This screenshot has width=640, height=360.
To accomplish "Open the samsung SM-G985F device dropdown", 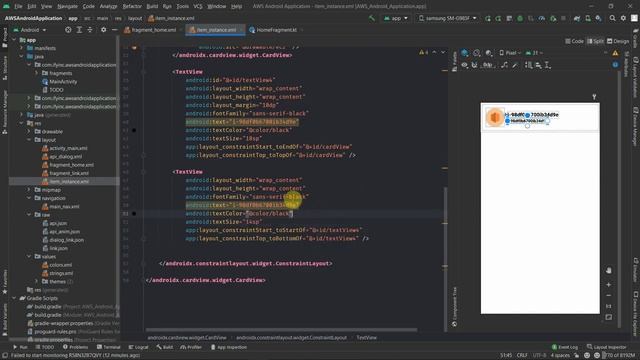I will click(x=447, y=18).
